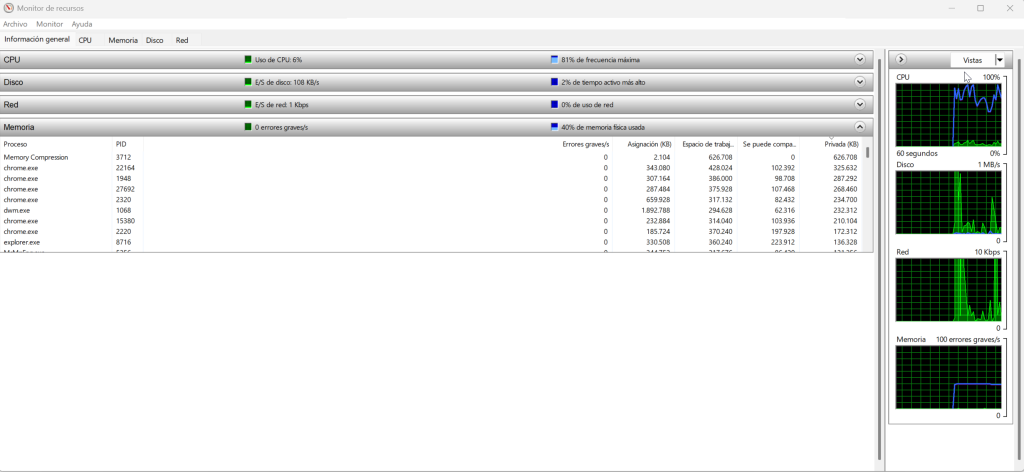Click the green disk I/O indicator square
Viewport: 1024px width, 472px height.
click(248, 82)
